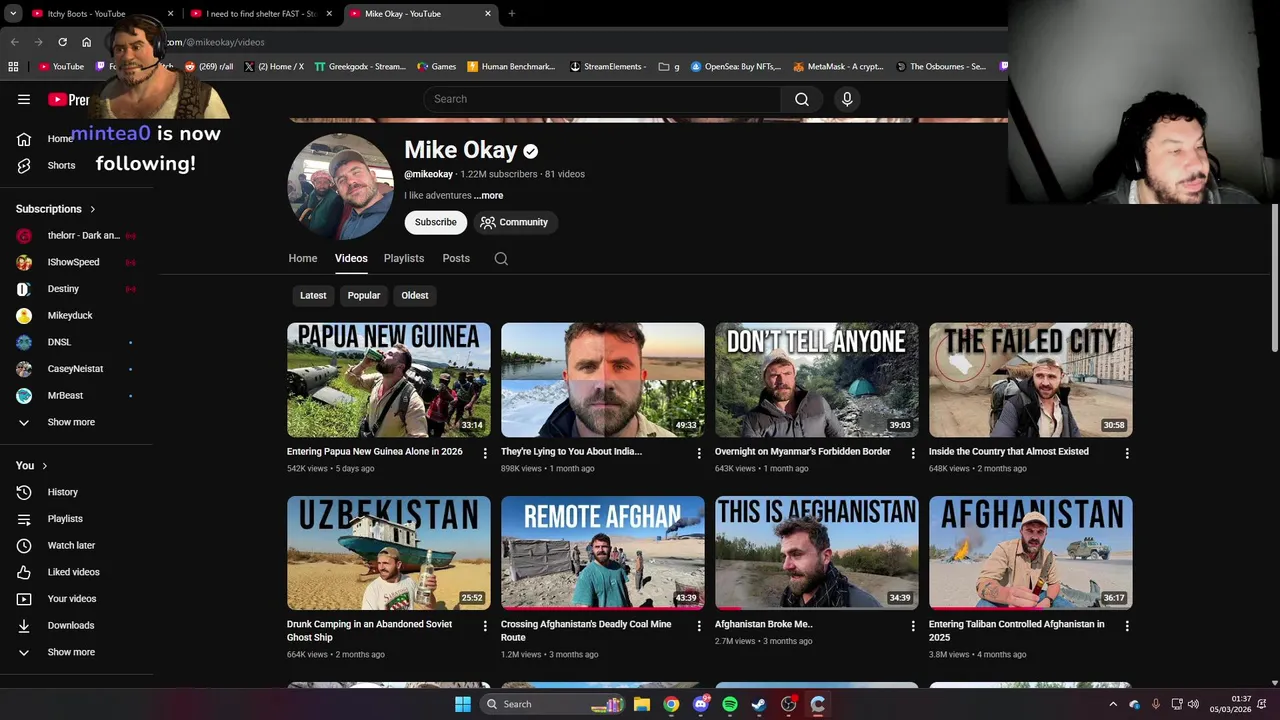1280x720 pixels.
Task: Switch to the Posts tab
Action: tap(456, 258)
